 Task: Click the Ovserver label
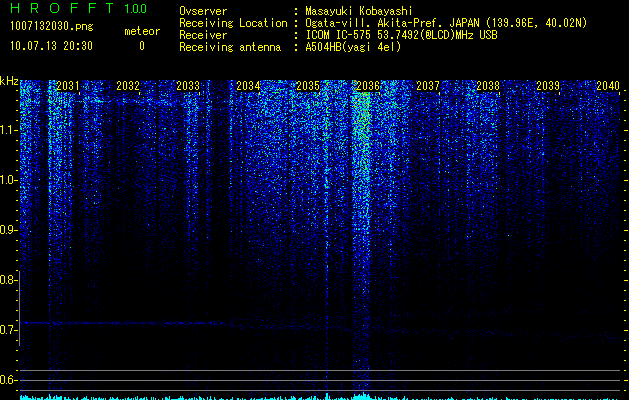coord(203,11)
